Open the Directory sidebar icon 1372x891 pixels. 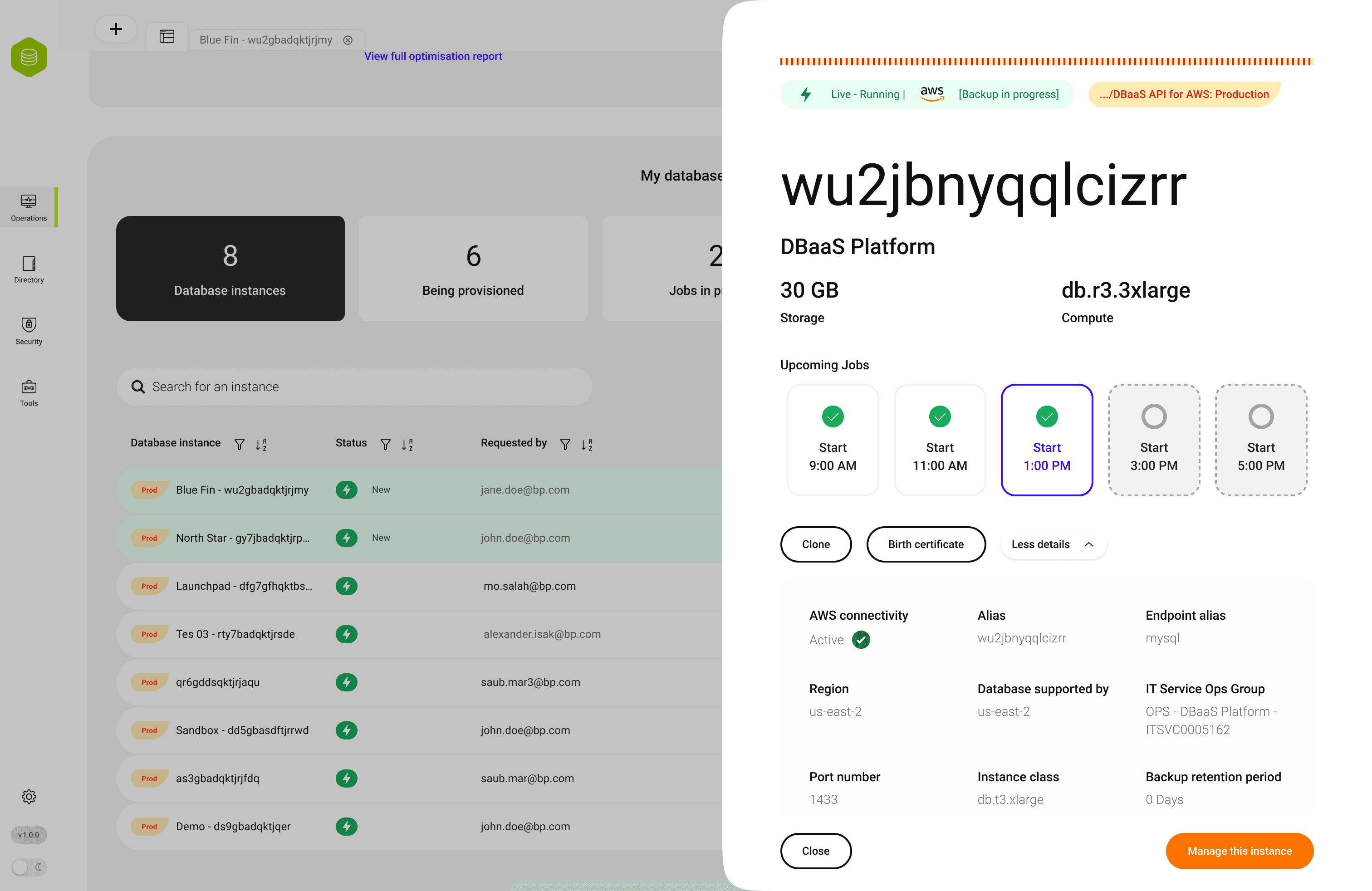tap(29, 269)
